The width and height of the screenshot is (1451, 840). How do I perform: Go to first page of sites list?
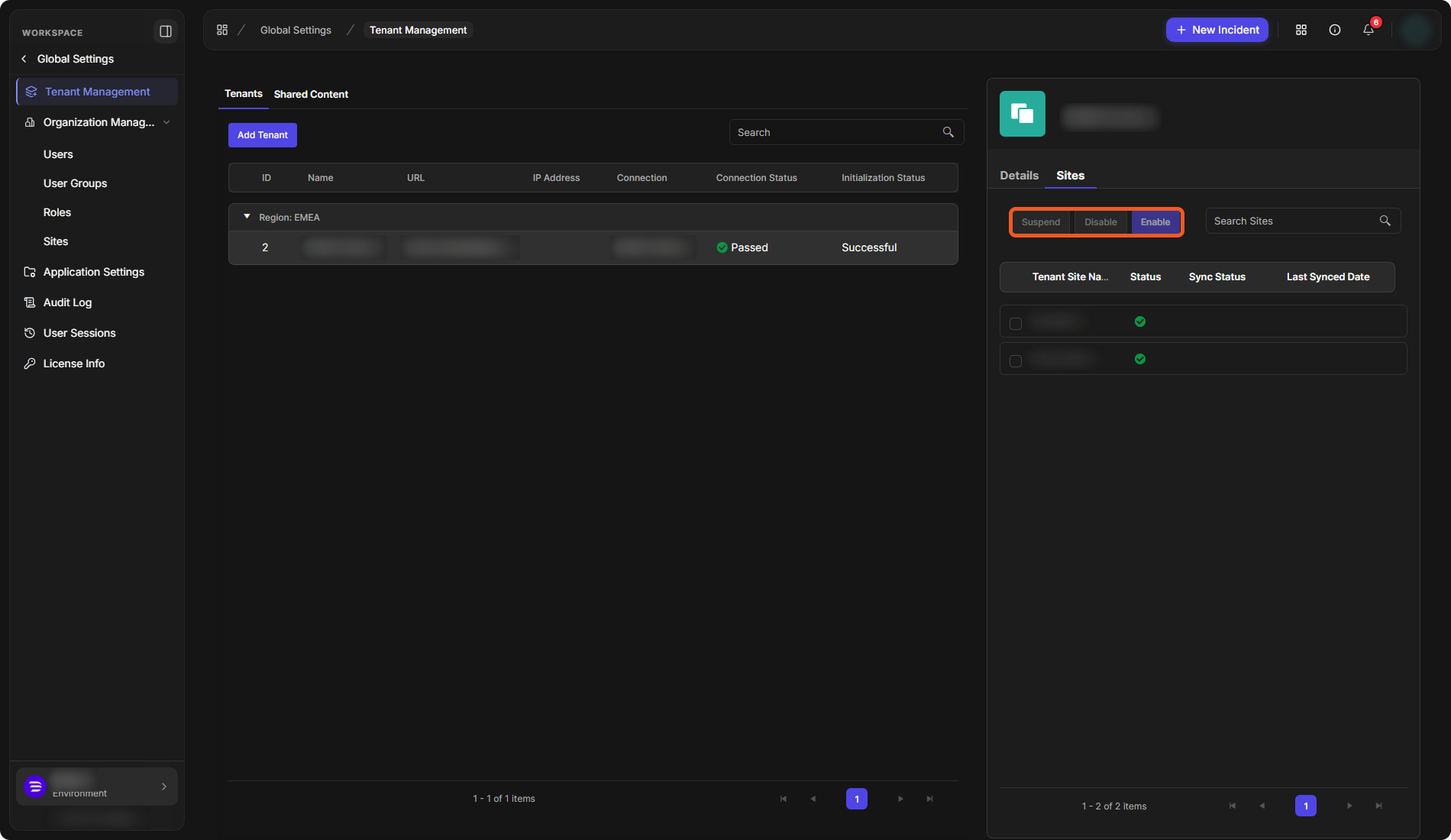[1233, 806]
